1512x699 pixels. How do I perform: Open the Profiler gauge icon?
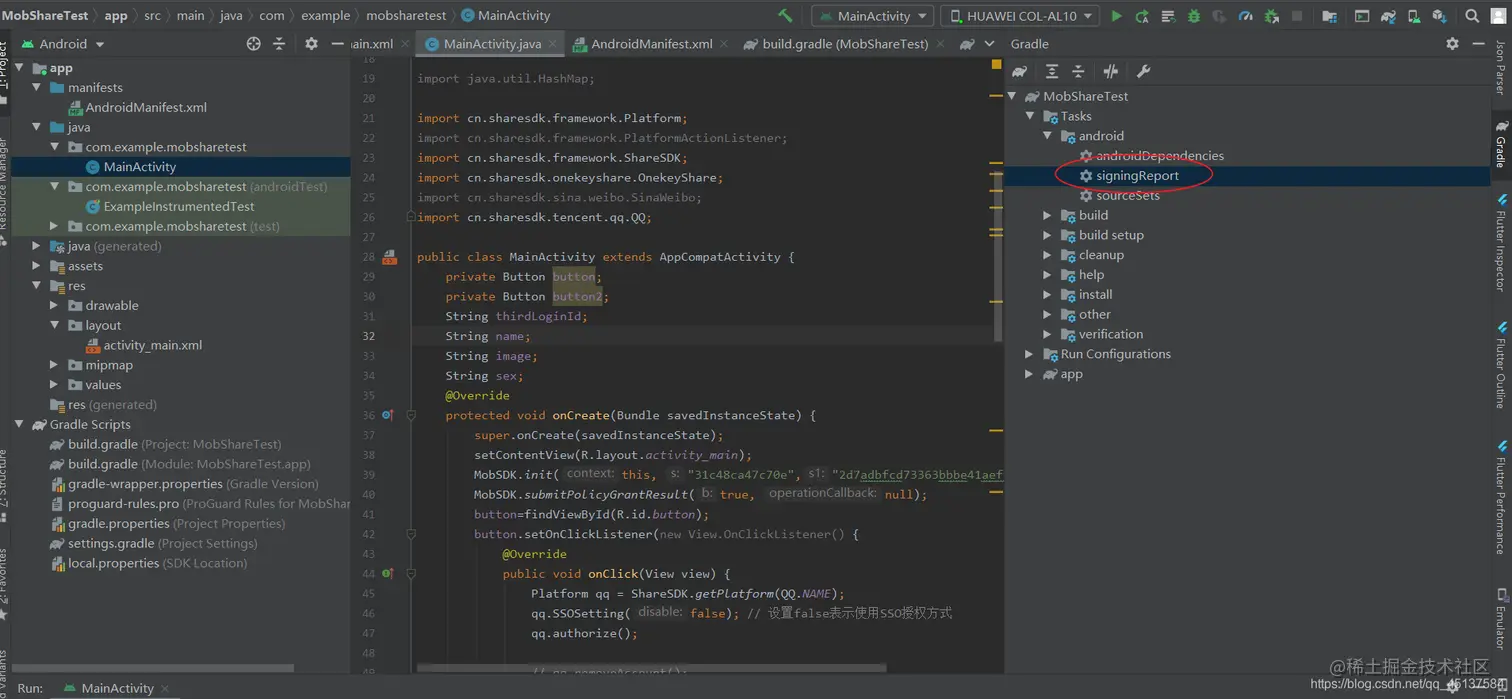(x=1245, y=16)
